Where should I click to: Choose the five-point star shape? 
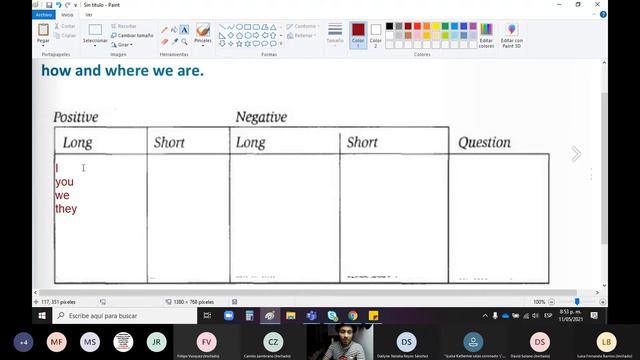239,44
